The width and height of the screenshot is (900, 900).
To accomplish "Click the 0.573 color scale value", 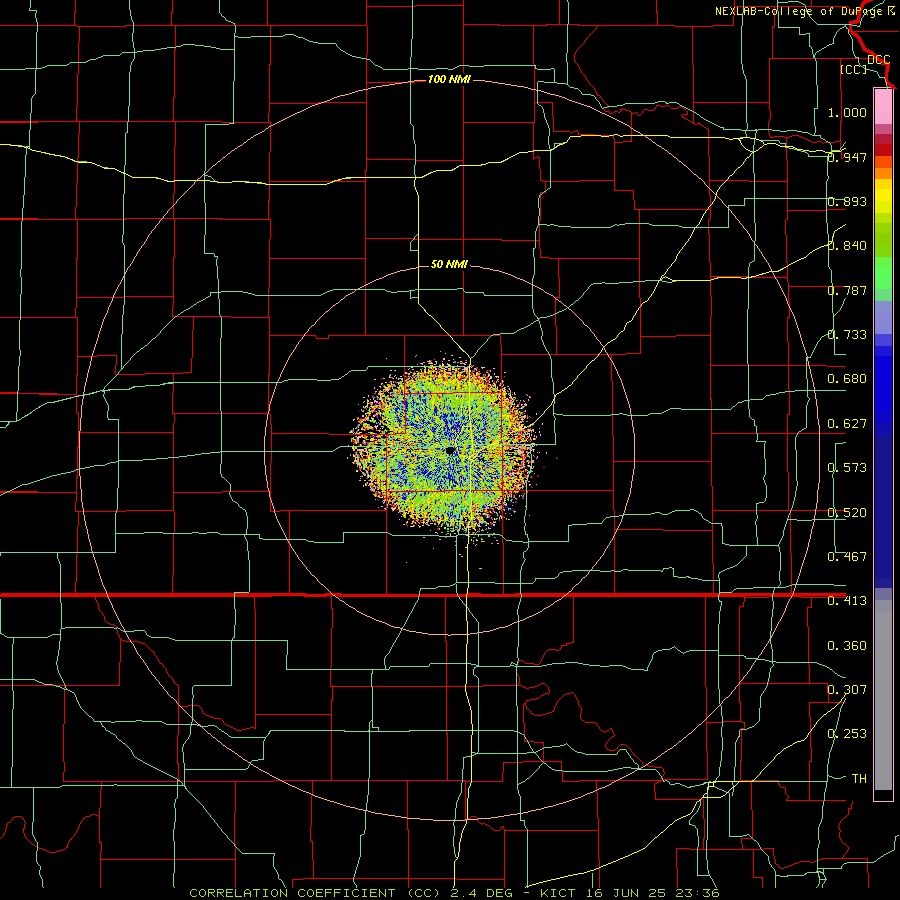I will [x=847, y=468].
